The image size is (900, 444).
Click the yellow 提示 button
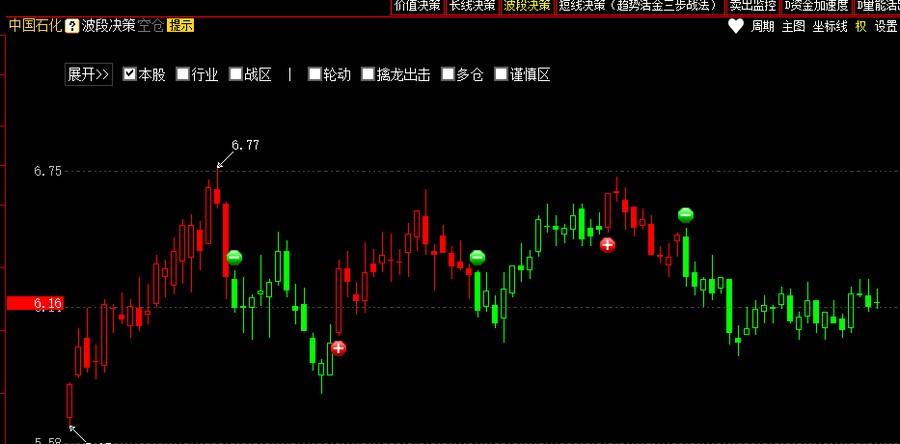tap(180, 26)
